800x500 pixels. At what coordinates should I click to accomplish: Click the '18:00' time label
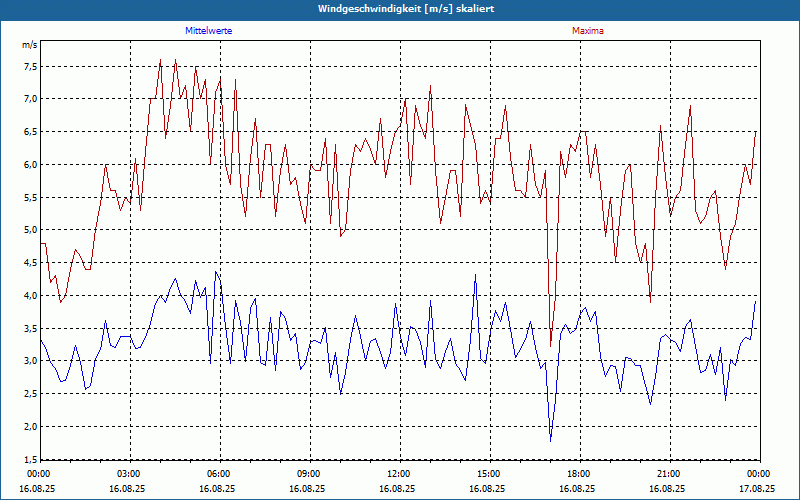pyautogui.click(x=577, y=474)
